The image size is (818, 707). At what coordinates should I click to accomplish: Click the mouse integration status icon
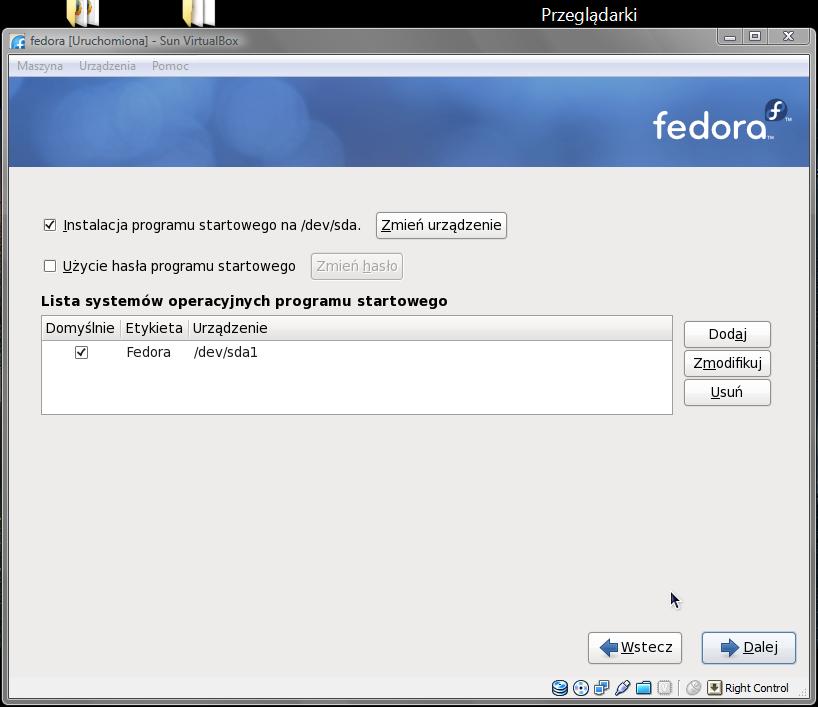[x=693, y=688]
